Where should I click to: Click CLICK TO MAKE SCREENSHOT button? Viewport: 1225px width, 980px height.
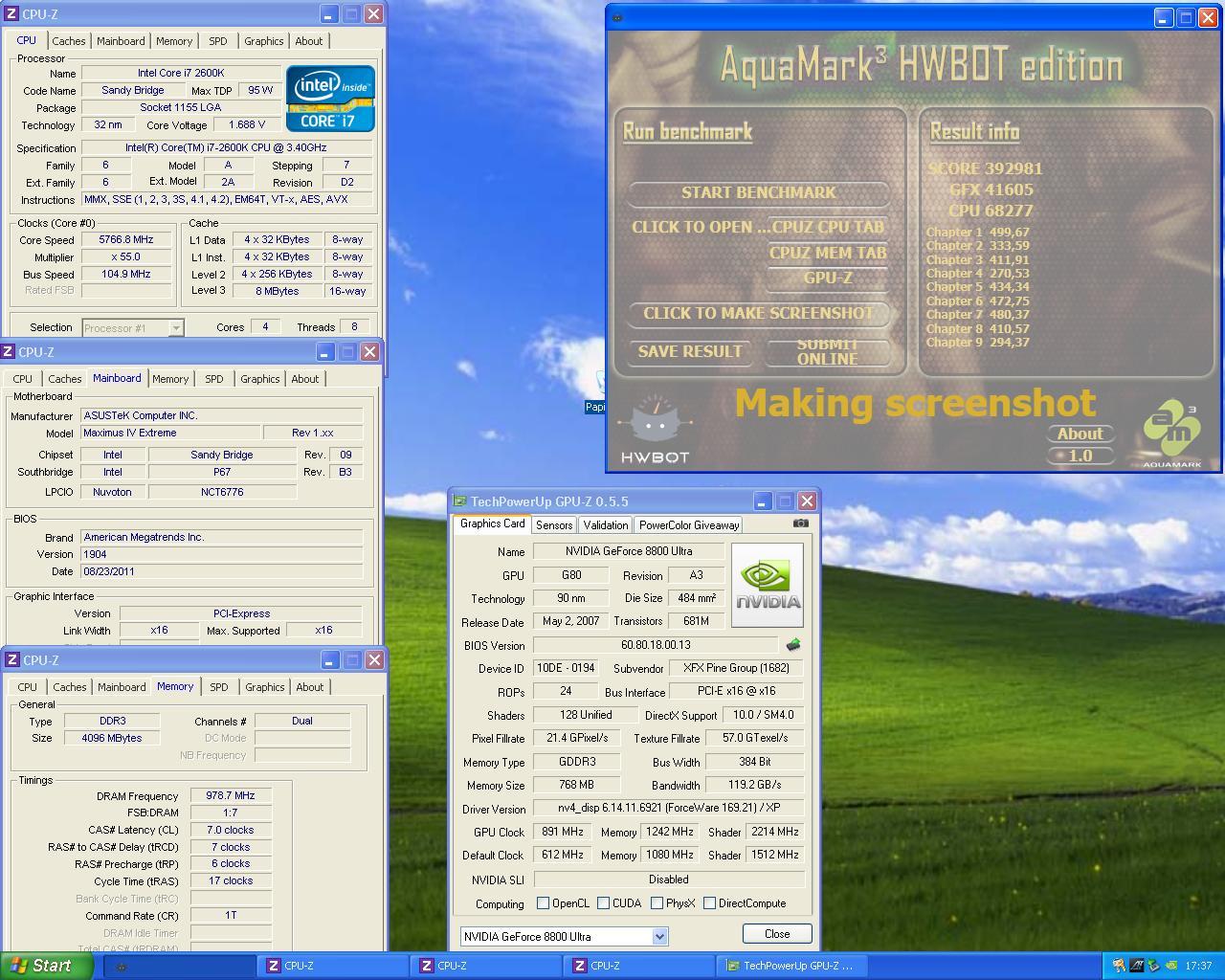759,313
